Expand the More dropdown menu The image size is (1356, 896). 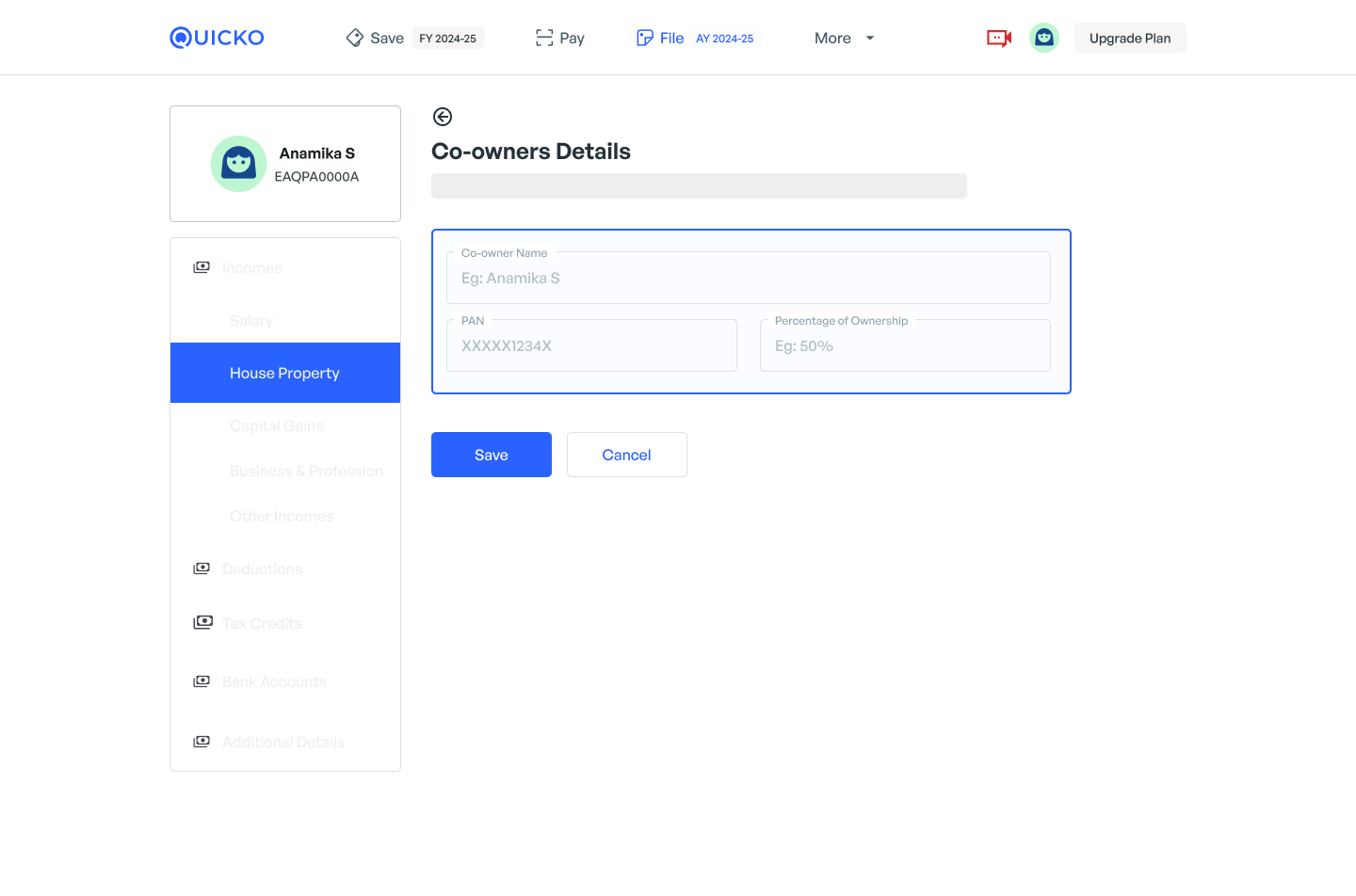pos(844,38)
